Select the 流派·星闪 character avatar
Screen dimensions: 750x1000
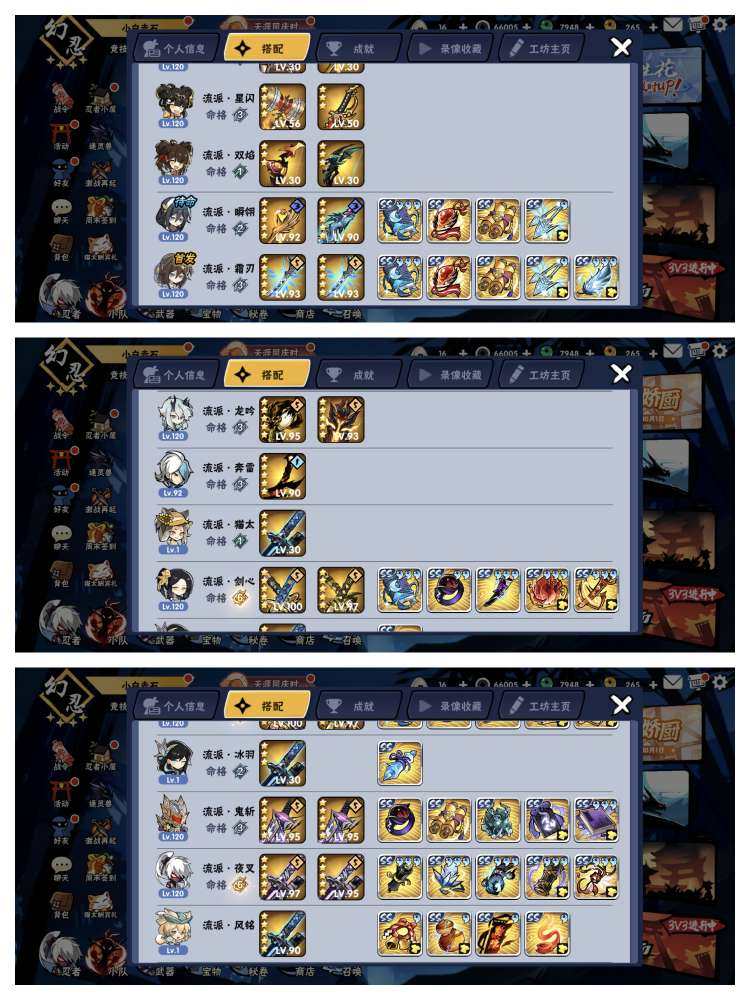[x=173, y=105]
